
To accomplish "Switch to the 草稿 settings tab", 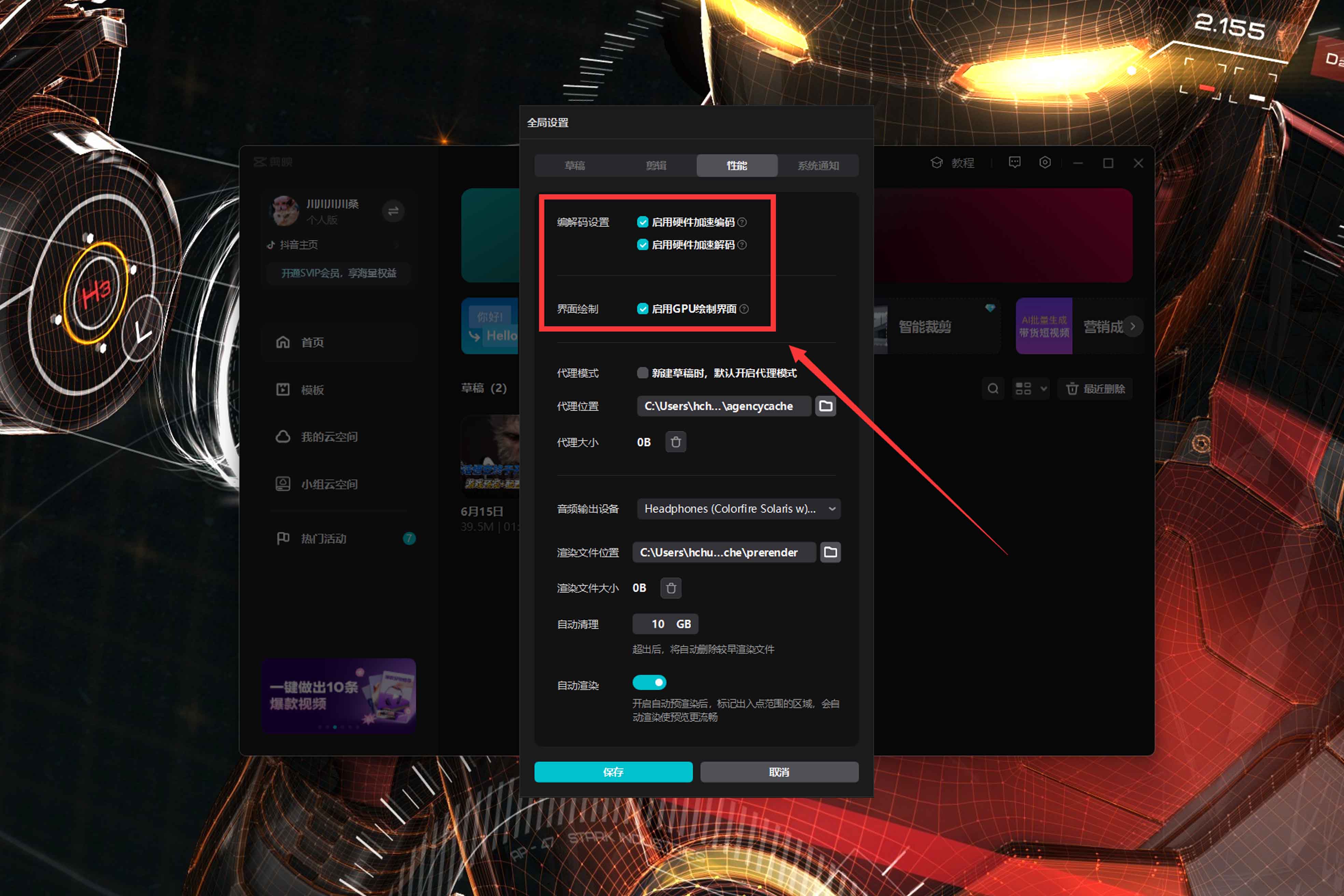I will (x=574, y=166).
